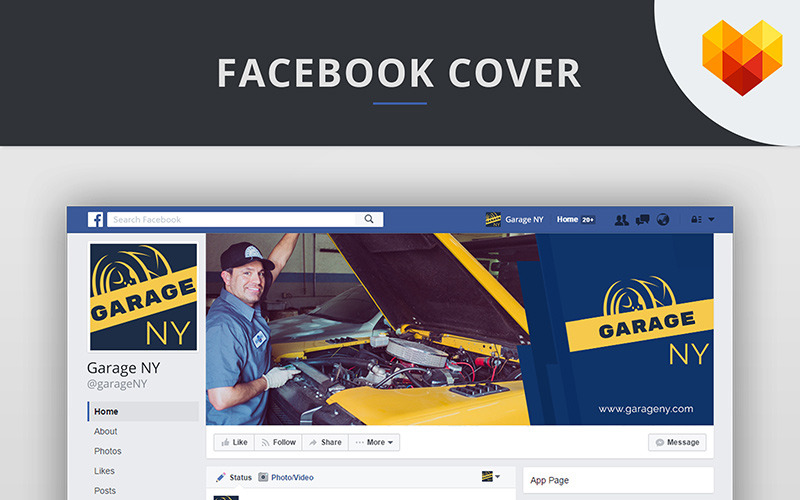The width and height of the screenshot is (800, 500).
Task: Open the Photos section in sidebar
Action: click(108, 451)
